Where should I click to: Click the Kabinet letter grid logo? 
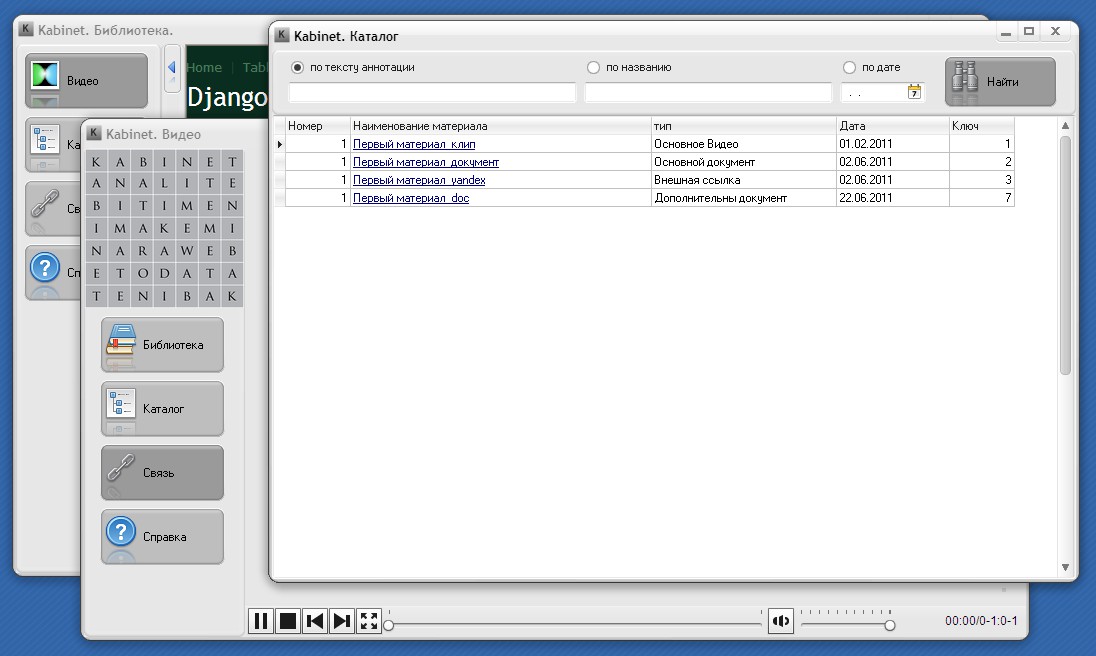point(164,228)
